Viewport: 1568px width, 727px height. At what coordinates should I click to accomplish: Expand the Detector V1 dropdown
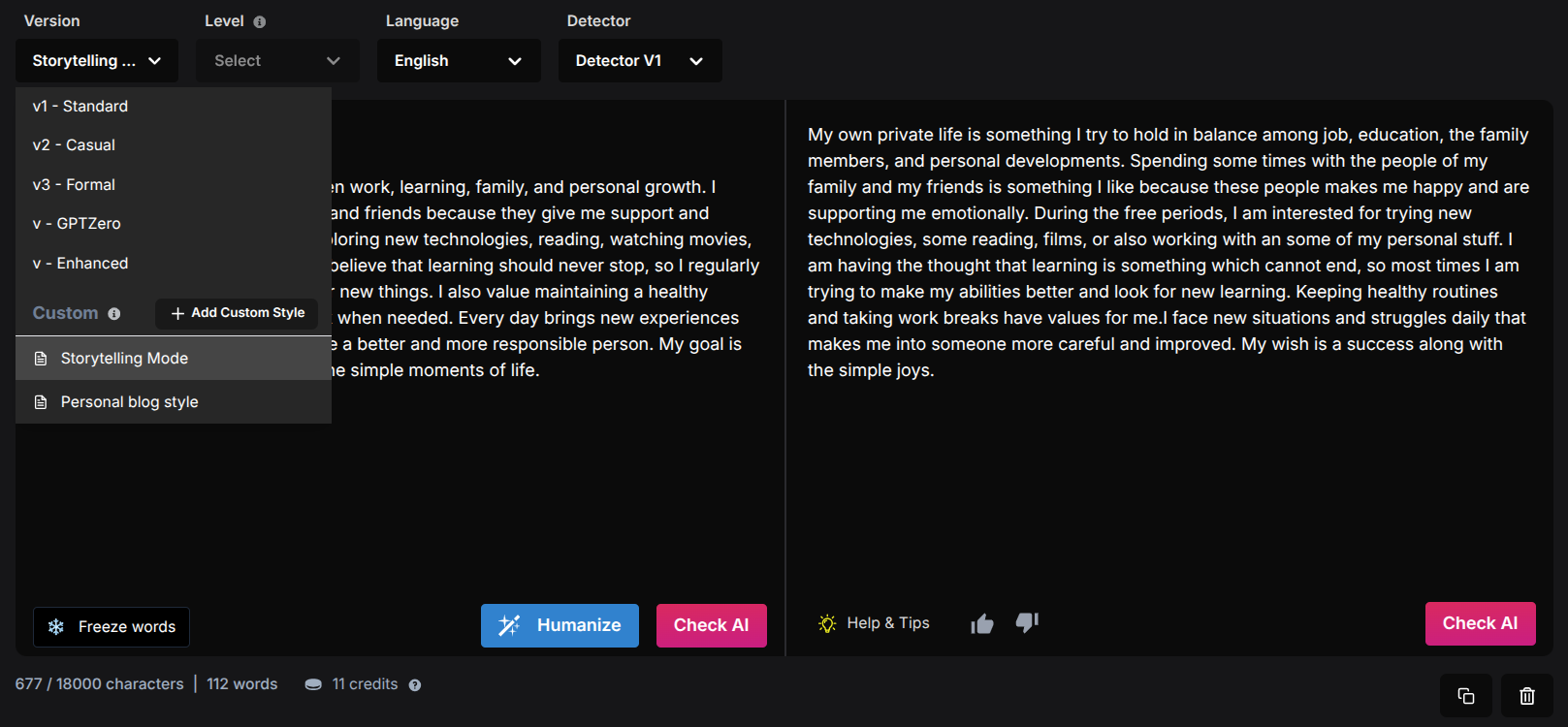pos(640,60)
